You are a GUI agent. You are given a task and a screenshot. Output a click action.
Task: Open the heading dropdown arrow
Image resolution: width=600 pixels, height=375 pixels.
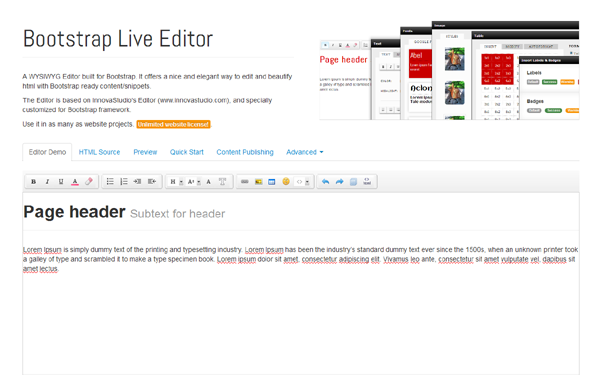click(x=181, y=182)
